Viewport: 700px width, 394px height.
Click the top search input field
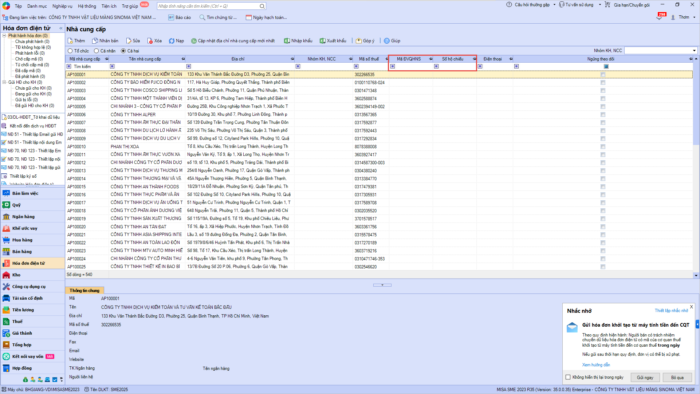pos(209,6)
